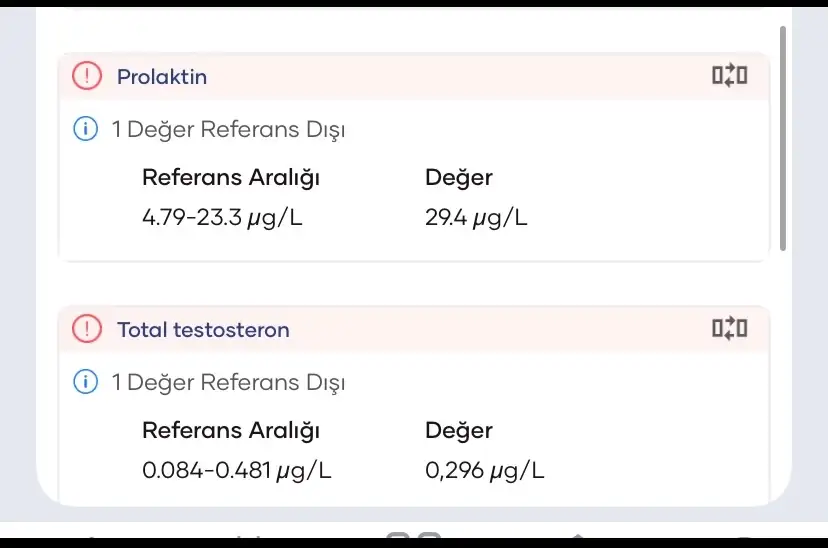The image size is (828, 548).
Task: Open the Total testosteron test title
Action: click(203, 329)
